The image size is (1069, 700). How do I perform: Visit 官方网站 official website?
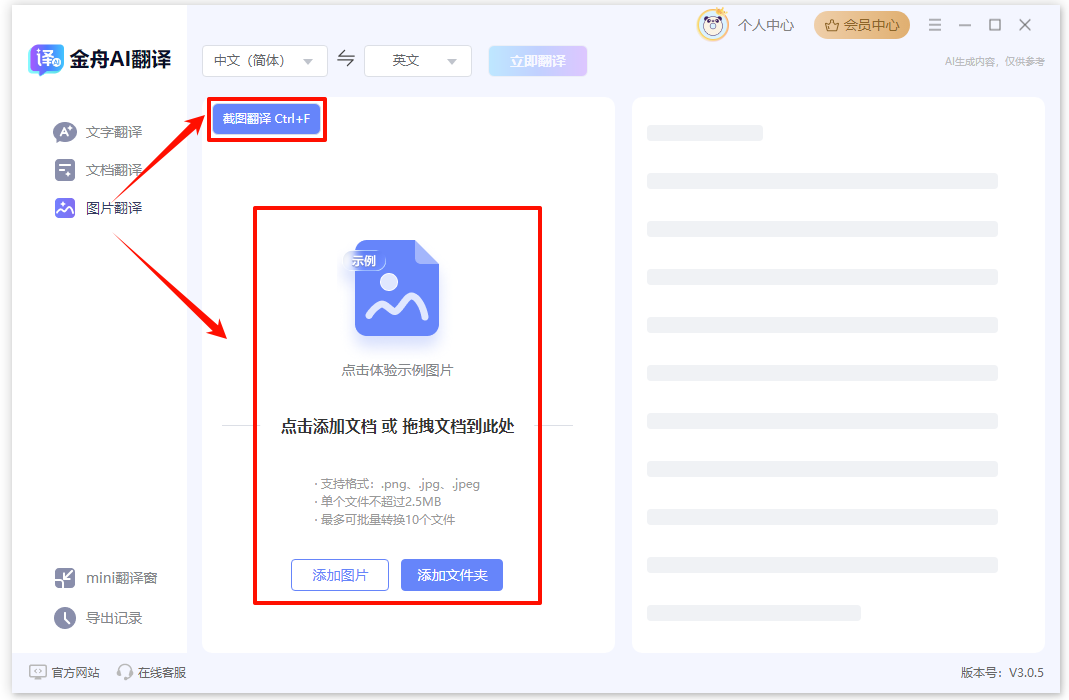(x=65, y=673)
